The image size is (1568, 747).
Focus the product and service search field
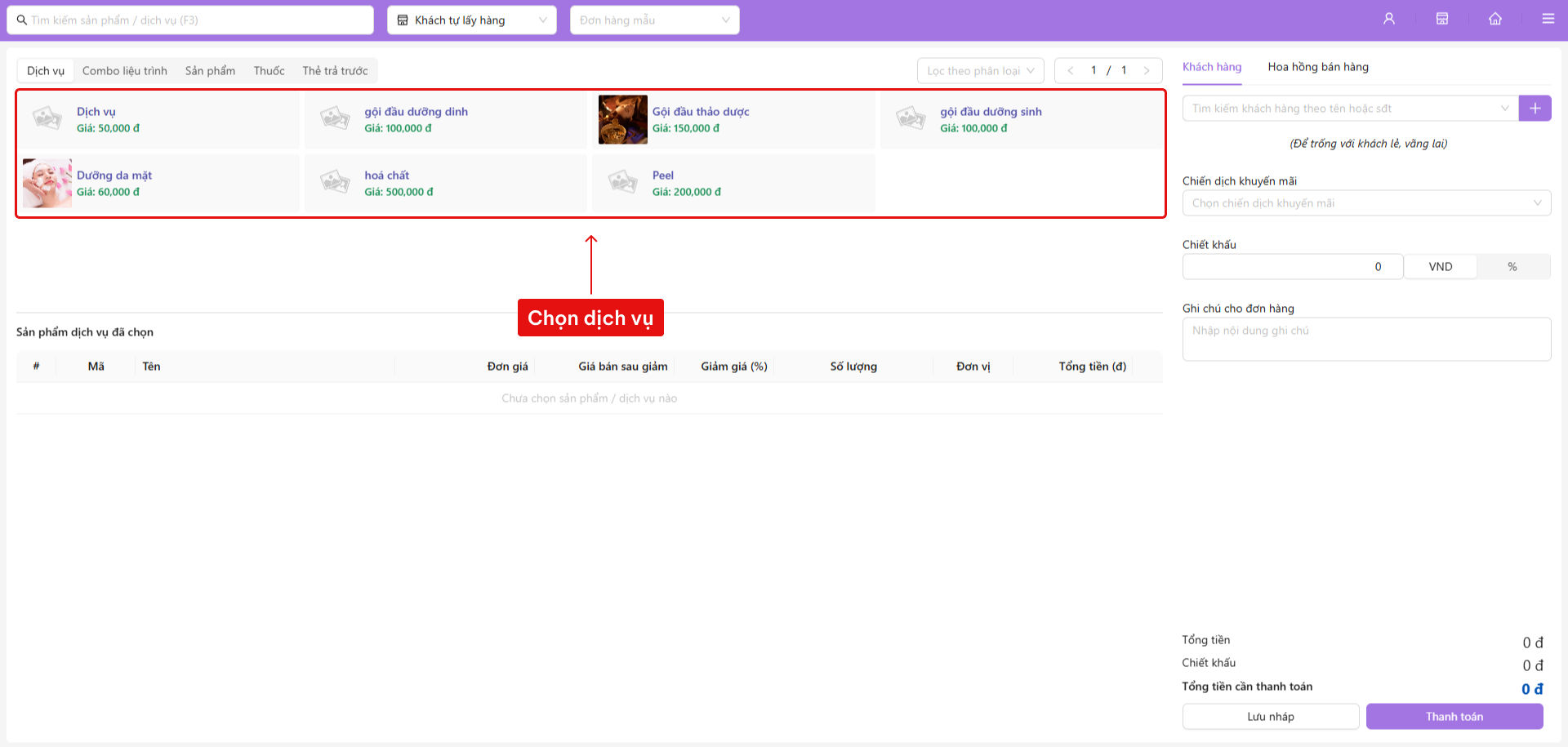(x=190, y=20)
